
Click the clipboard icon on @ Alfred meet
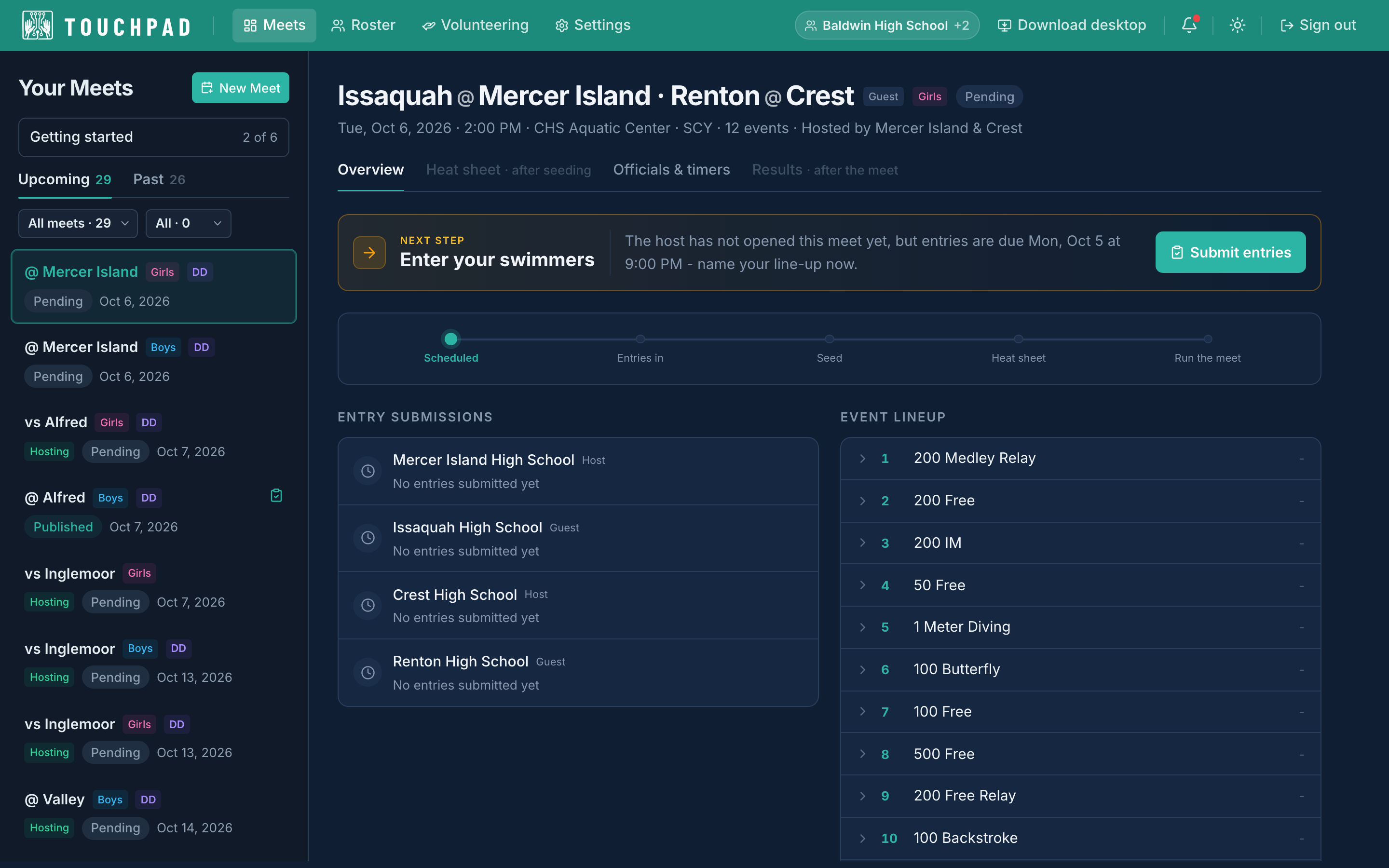click(276, 495)
